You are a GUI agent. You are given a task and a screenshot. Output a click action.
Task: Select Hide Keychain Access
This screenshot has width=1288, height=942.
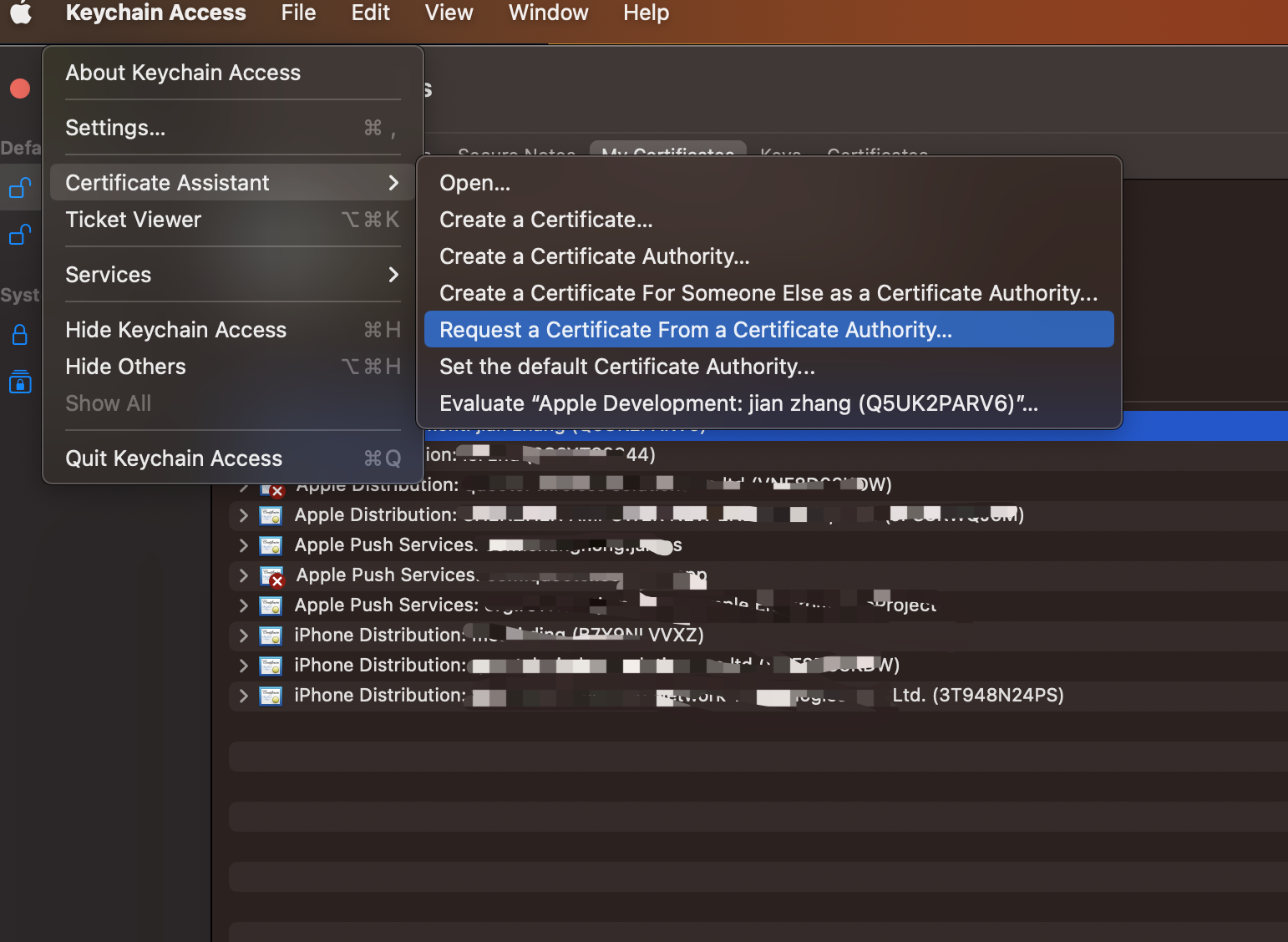(233, 330)
